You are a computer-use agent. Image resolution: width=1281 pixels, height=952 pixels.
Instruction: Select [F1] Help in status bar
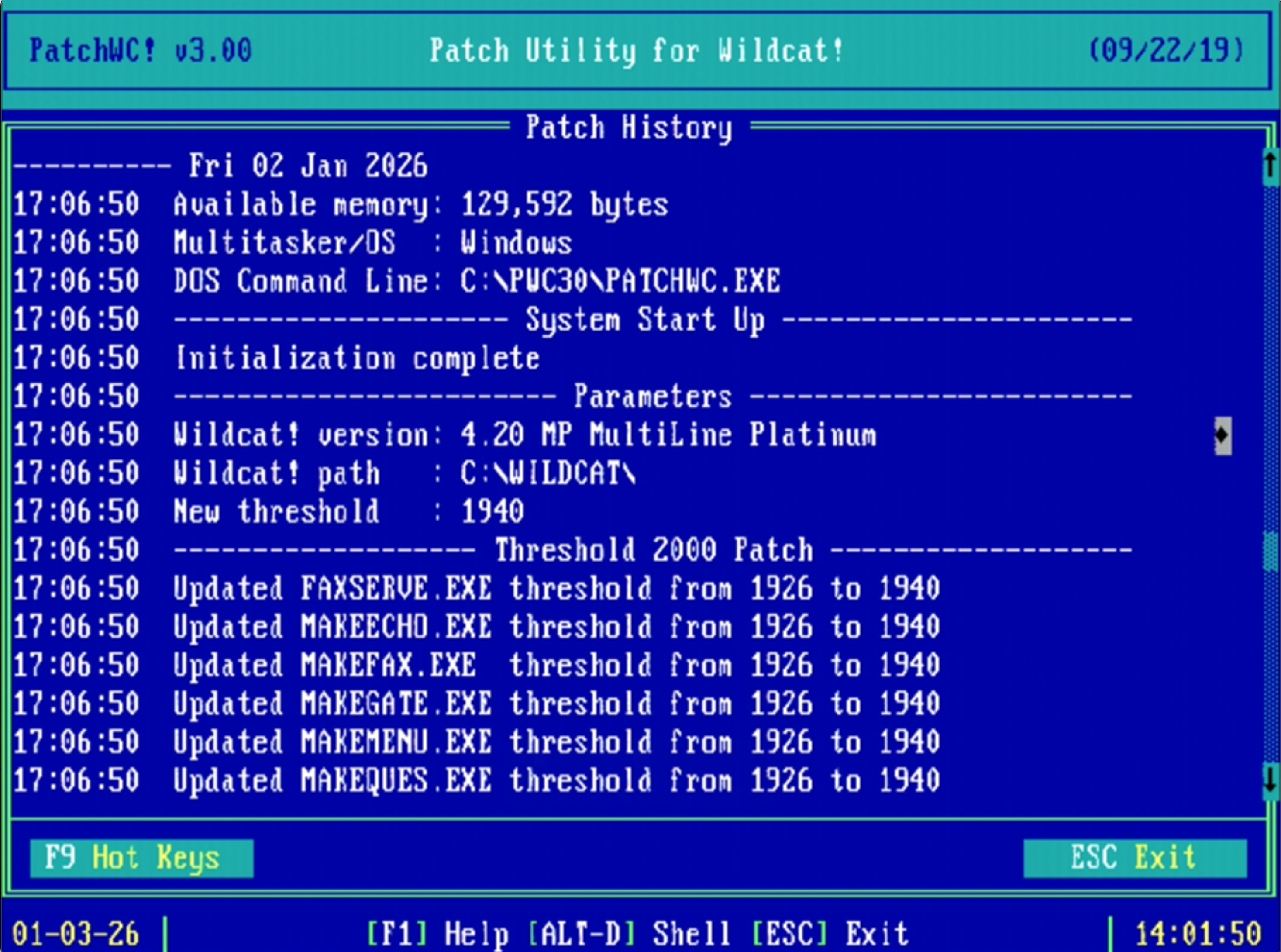pyautogui.click(x=438, y=933)
